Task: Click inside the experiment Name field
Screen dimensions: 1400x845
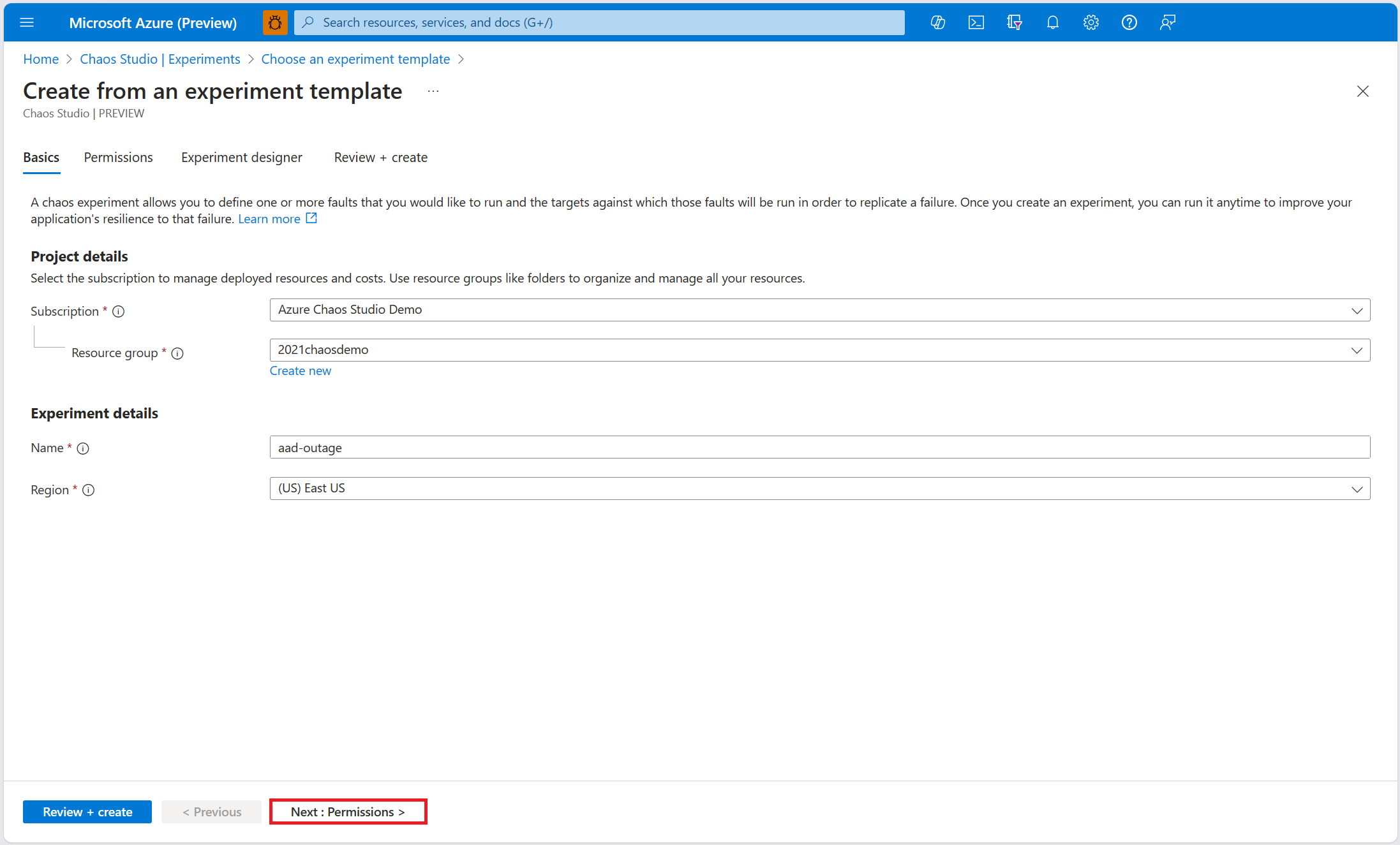Action: click(638, 447)
